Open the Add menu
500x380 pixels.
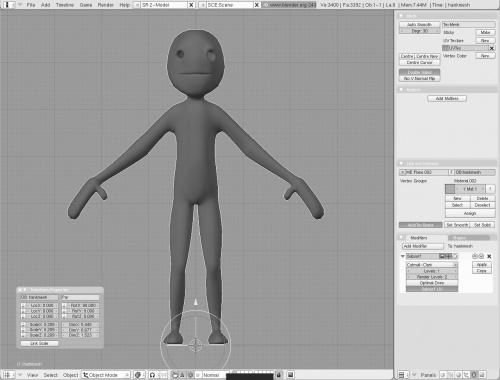[x=45, y=5]
